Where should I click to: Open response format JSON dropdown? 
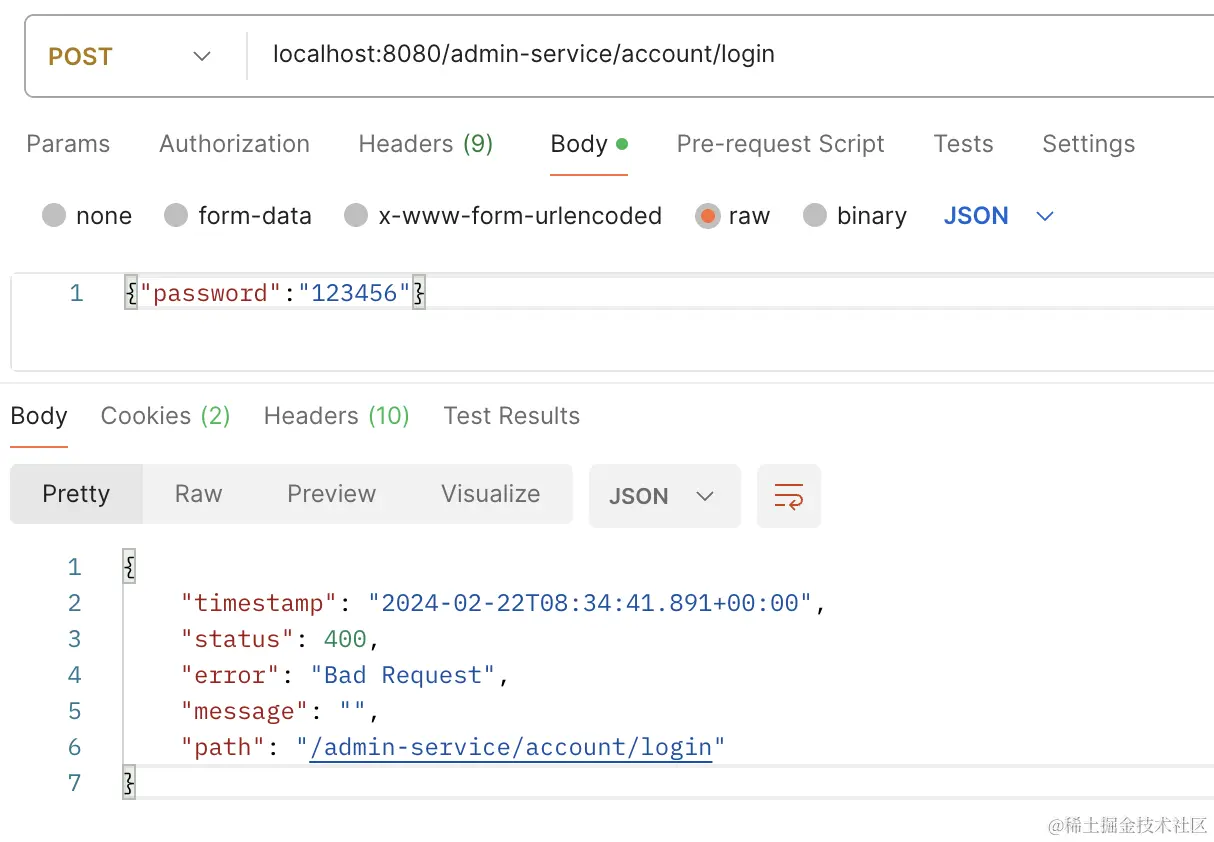[663, 496]
